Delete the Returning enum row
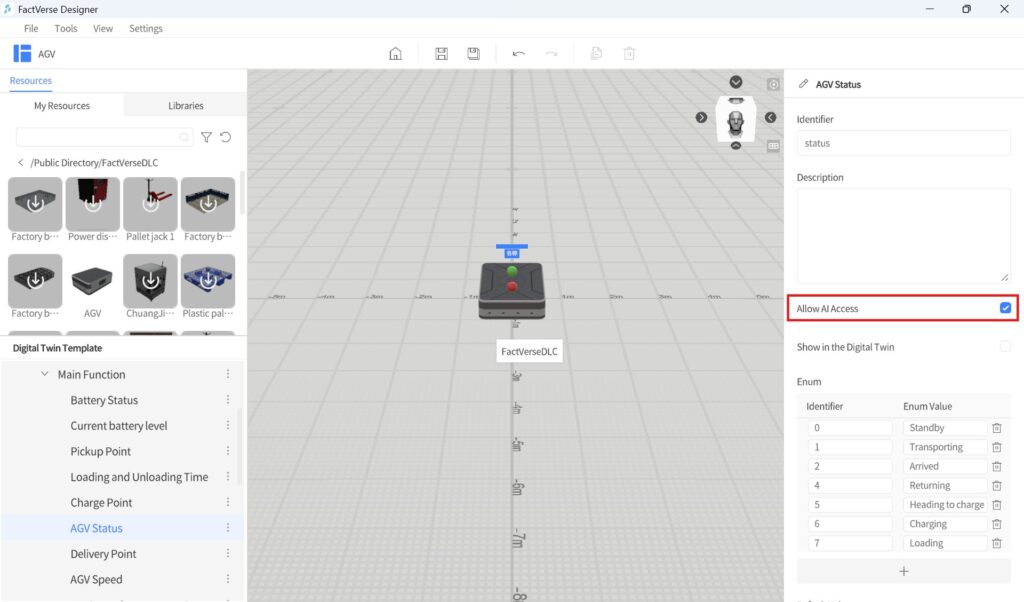This screenshot has height=602, width=1024. pos(997,486)
